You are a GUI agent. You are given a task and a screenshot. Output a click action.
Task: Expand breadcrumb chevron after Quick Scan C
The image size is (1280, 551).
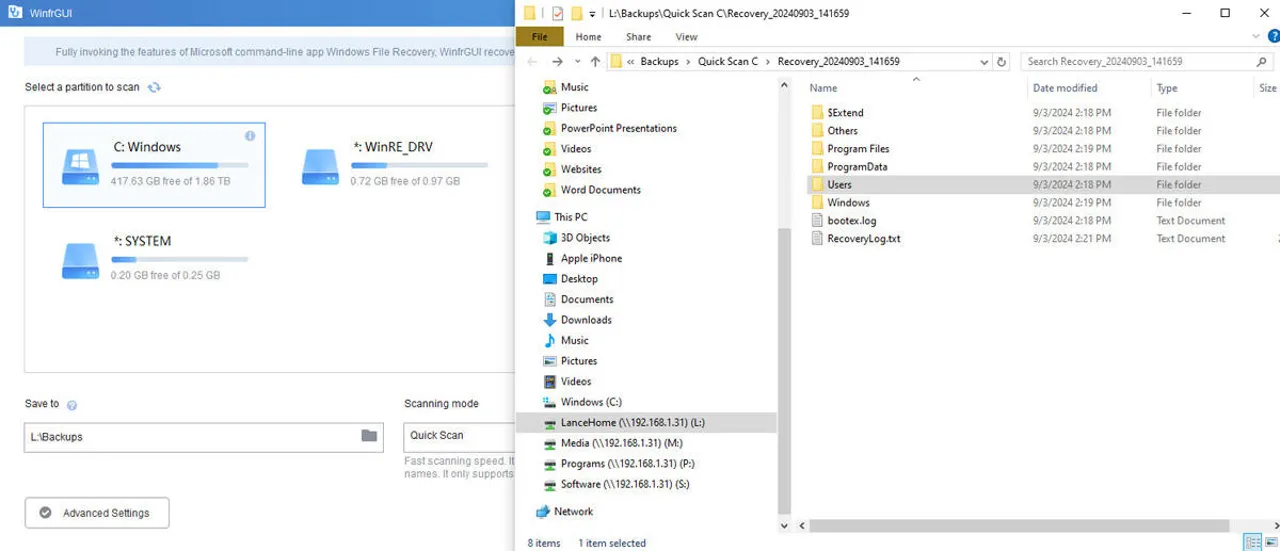[767, 62]
